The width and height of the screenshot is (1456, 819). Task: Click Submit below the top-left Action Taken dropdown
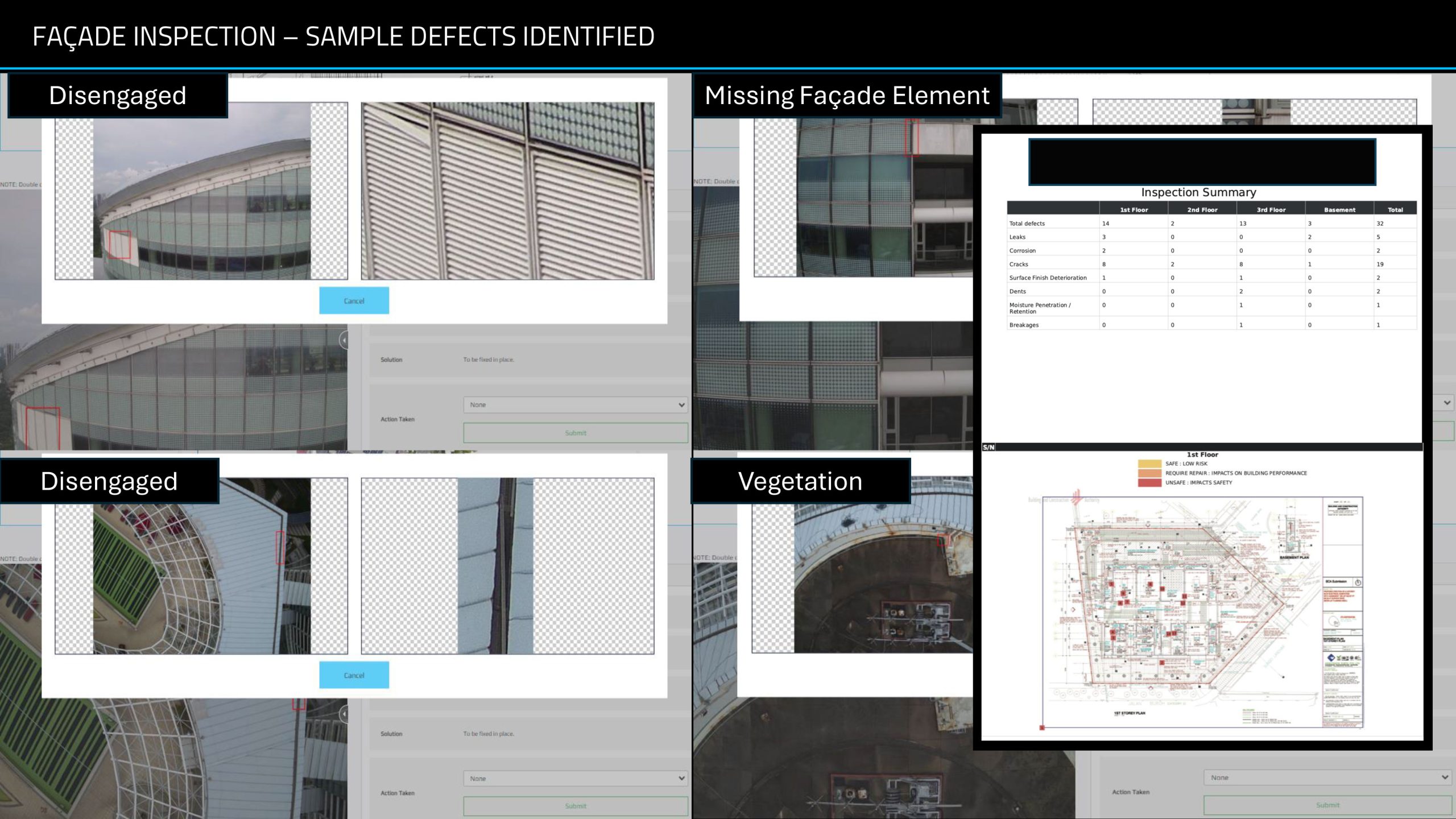click(x=575, y=433)
